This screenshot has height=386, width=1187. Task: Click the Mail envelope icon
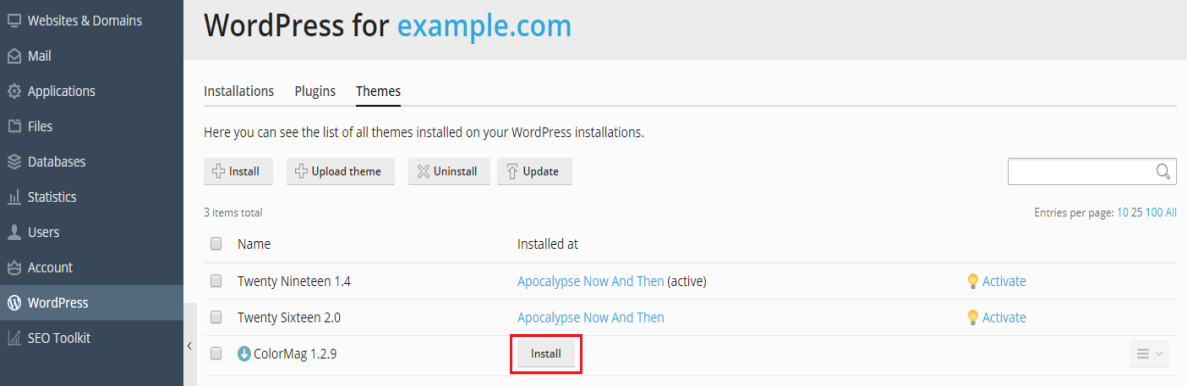pyautogui.click(x=14, y=56)
